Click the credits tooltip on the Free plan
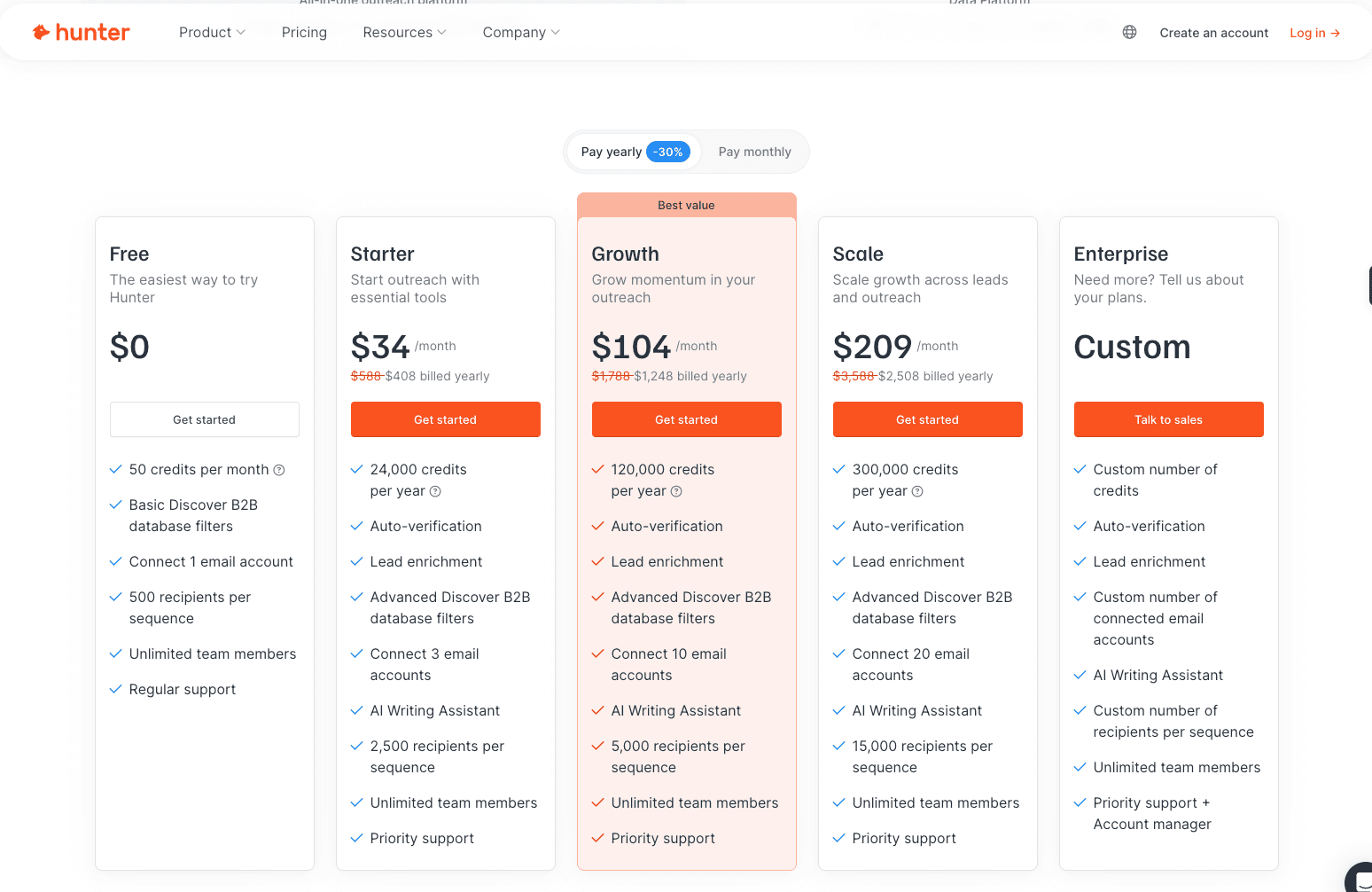This screenshot has width=1372, height=892. point(279,470)
